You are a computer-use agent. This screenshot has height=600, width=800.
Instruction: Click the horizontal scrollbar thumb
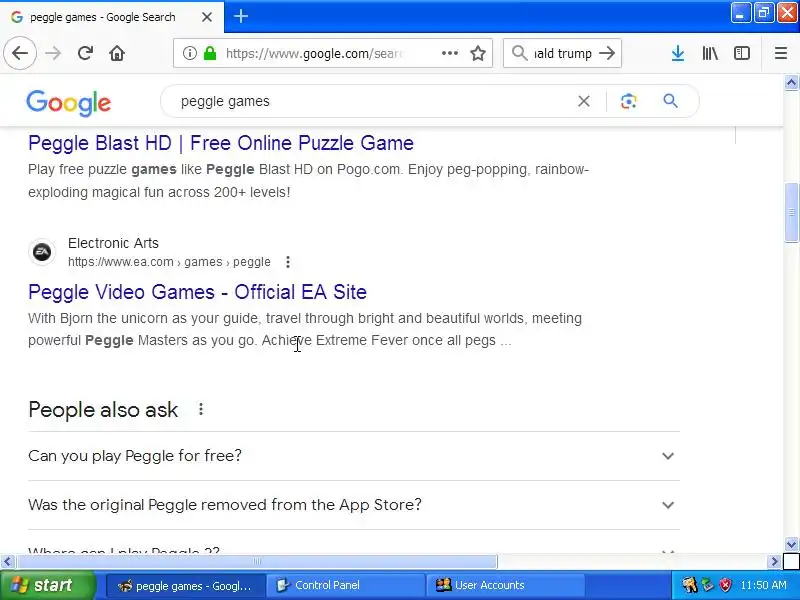(x=257, y=562)
